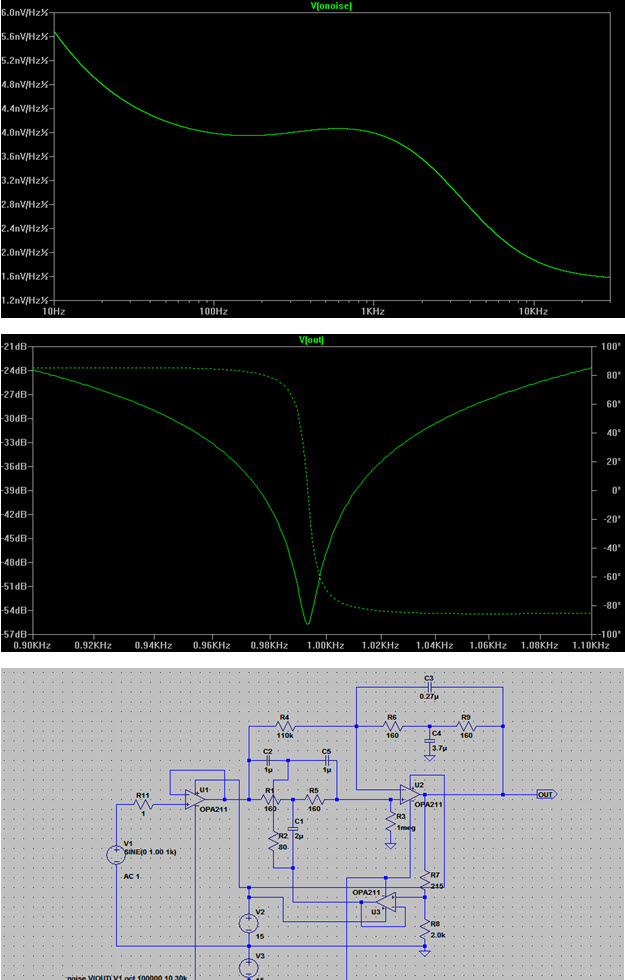The height and width of the screenshot is (980, 625).
Task: Select voltage source V2 symbol
Action: coord(249,922)
